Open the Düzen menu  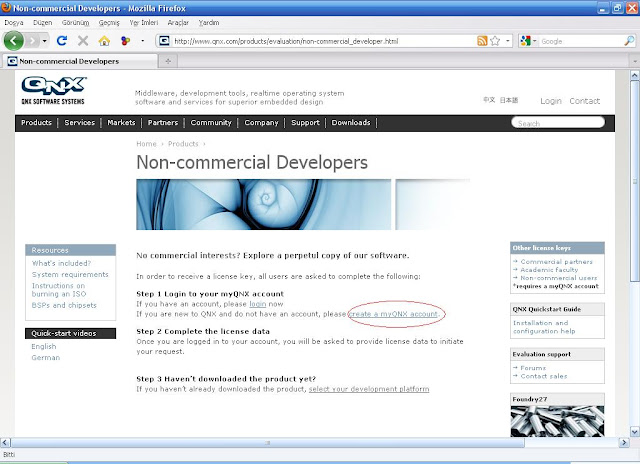(x=42, y=23)
